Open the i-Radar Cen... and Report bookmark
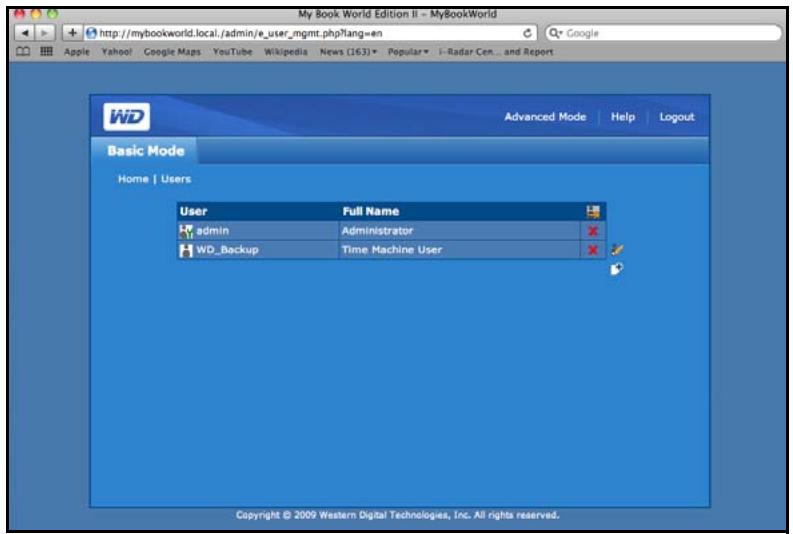This screenshot has height=534, width=793. click(x=496, y=52)
